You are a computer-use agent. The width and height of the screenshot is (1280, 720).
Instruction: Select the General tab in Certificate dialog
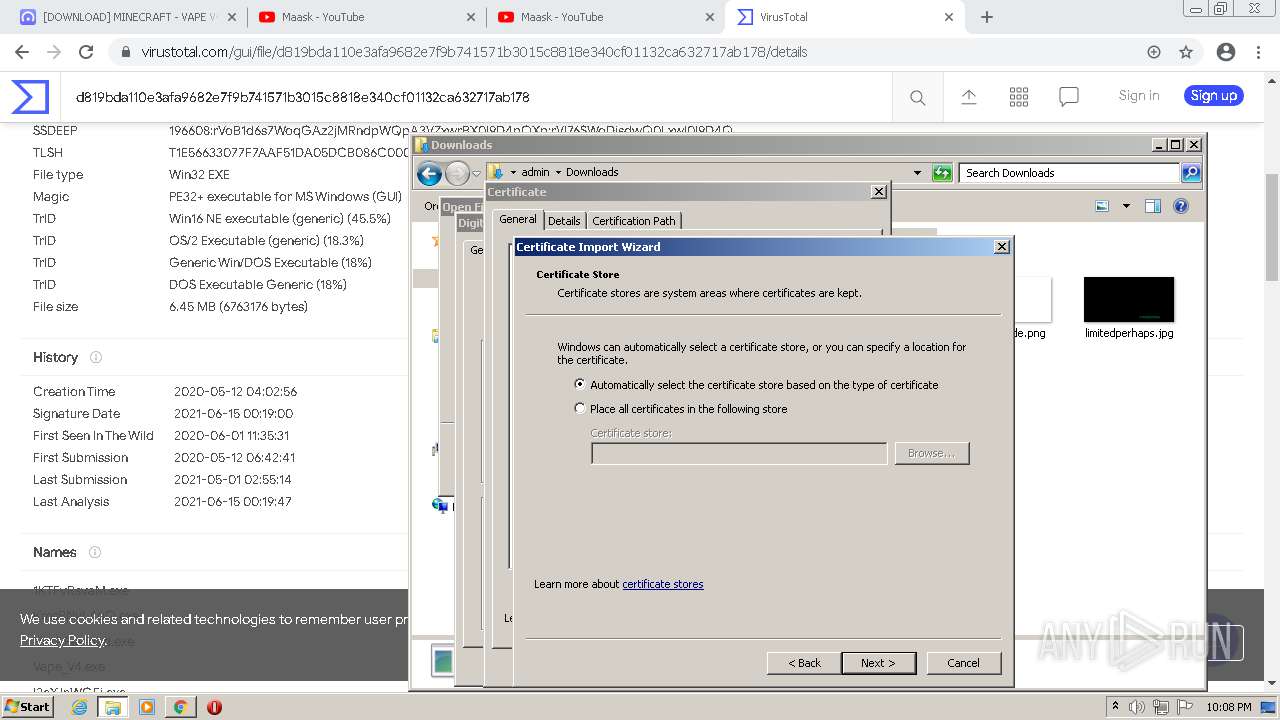(518, 219)
